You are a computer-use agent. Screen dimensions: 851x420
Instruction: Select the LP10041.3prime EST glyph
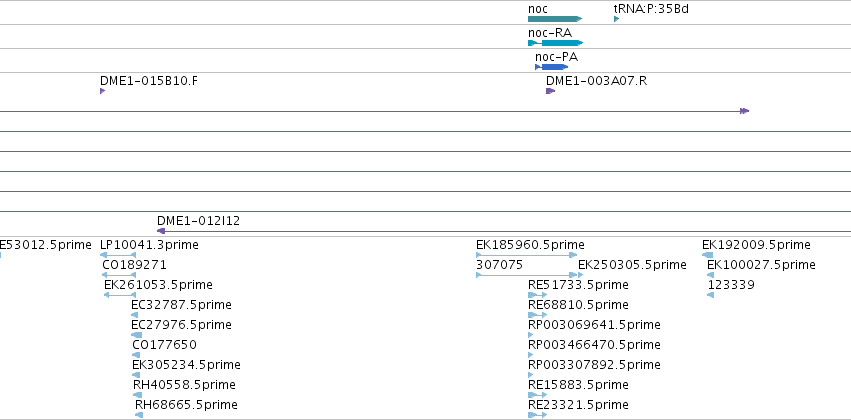118,255
